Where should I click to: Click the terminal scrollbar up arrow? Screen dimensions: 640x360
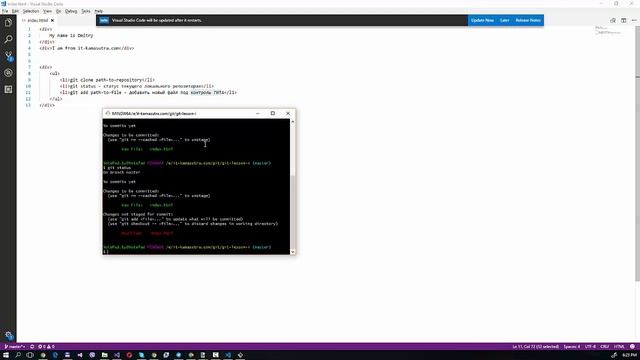pos(293,122)
